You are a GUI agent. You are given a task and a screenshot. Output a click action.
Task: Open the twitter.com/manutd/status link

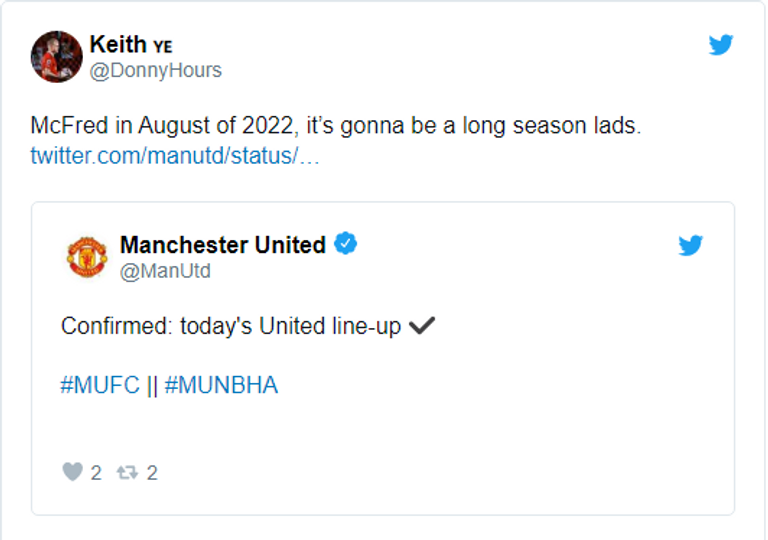click(174, 157)
